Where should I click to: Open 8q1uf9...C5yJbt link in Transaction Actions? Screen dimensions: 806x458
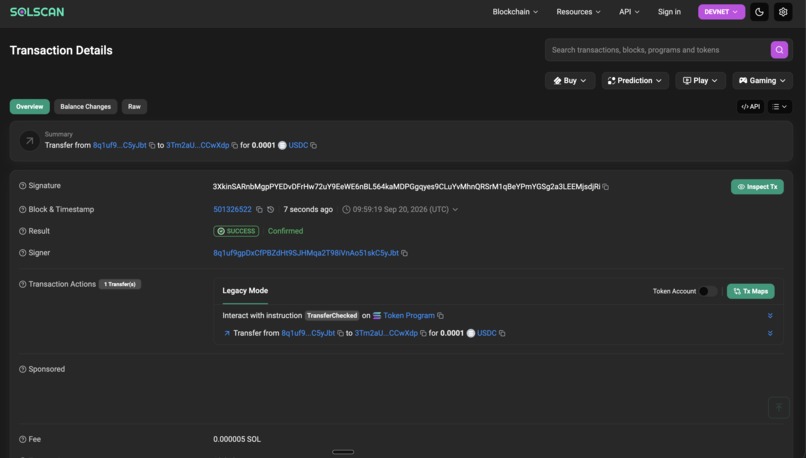click(x=308, y=333)
